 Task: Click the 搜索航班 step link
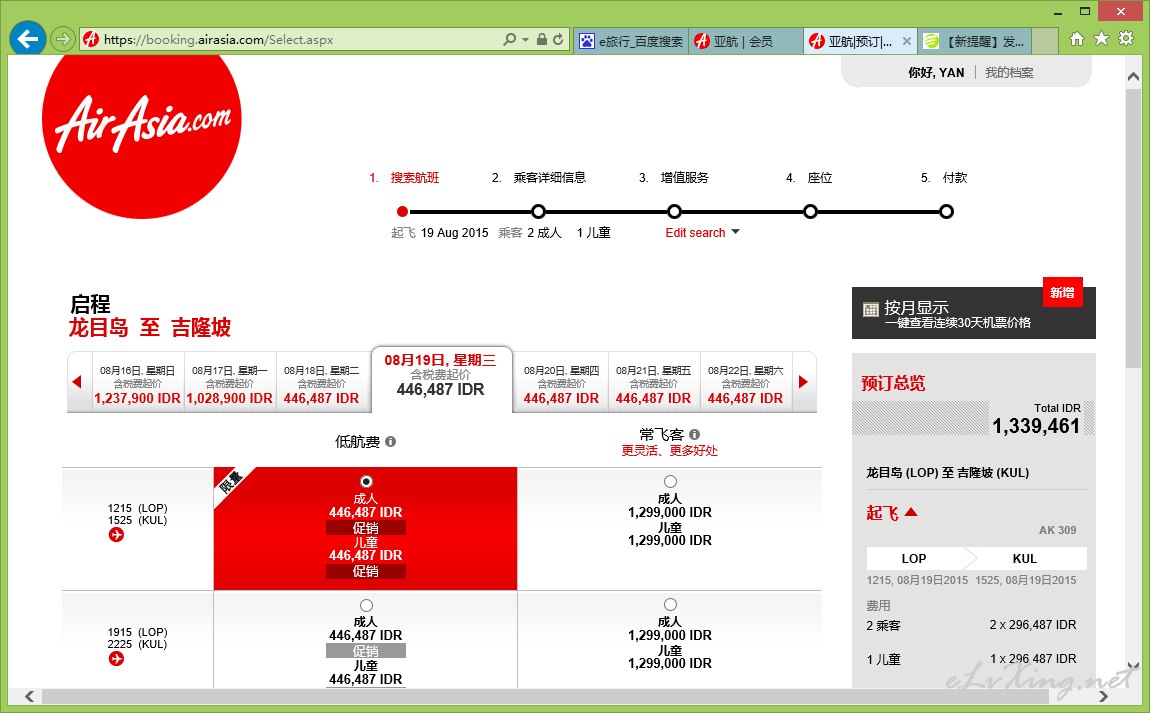point(414,178)
